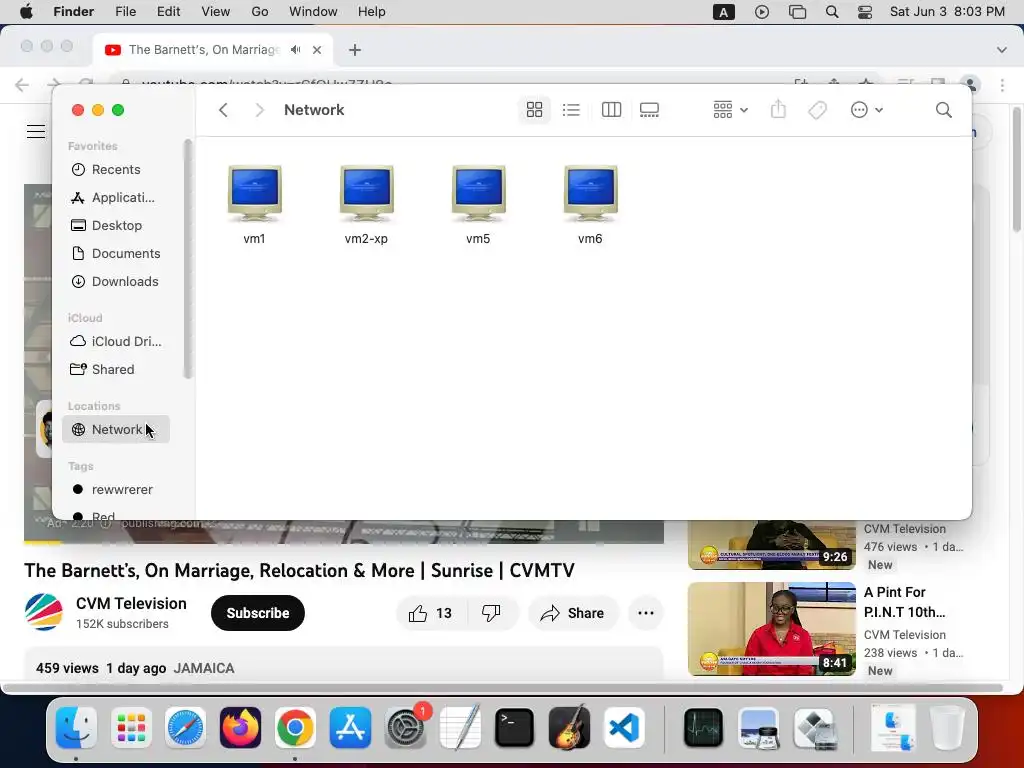
Task: Open Trash in the Dock
Action: (948, 728)
